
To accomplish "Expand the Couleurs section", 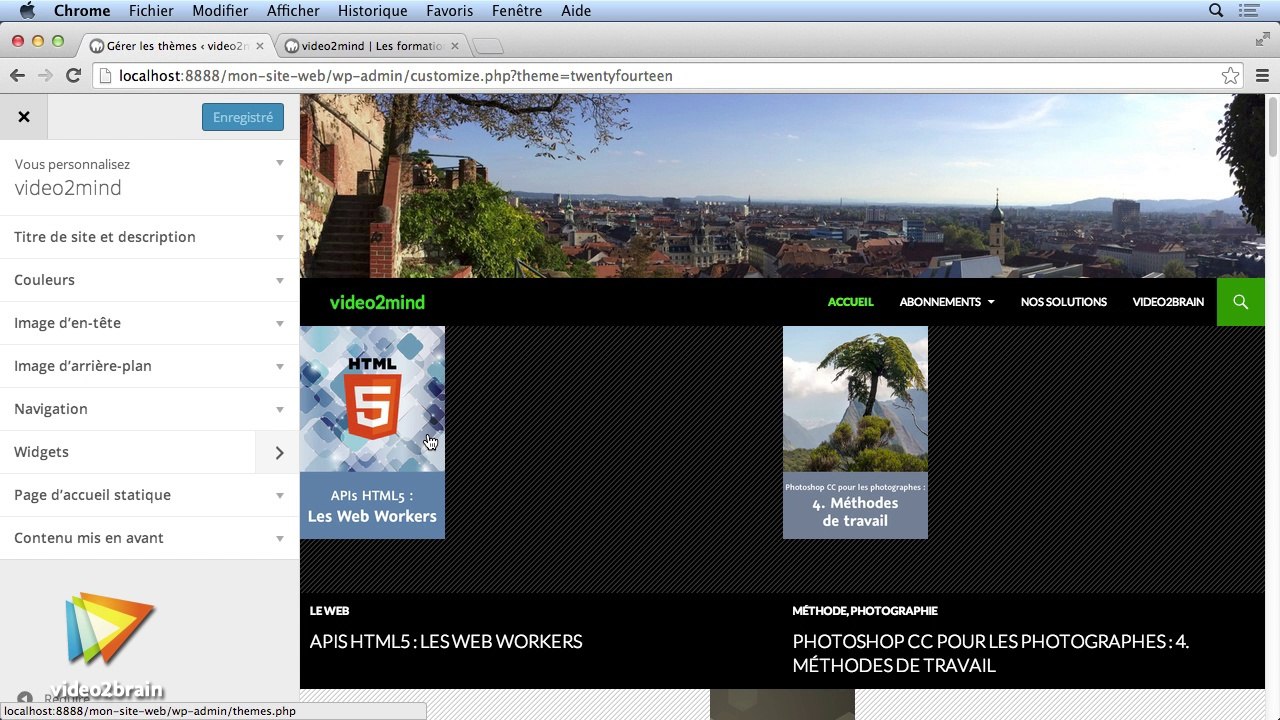I will pos(150,280).
